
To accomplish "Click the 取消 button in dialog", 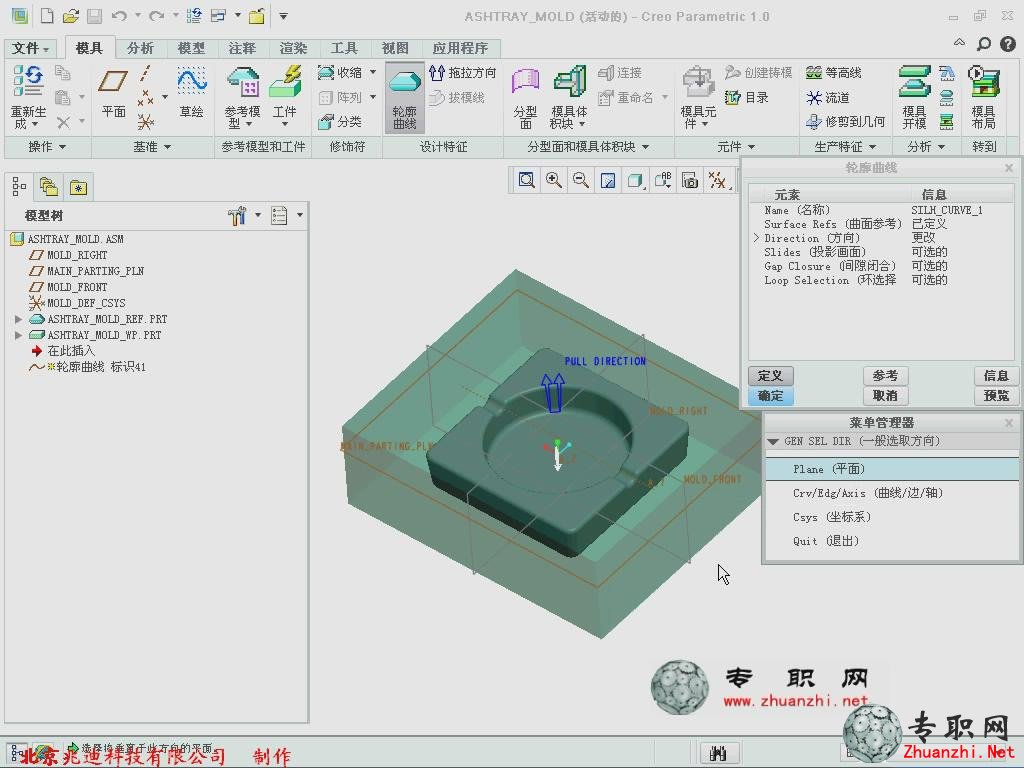I will click(x=885, y=396).
